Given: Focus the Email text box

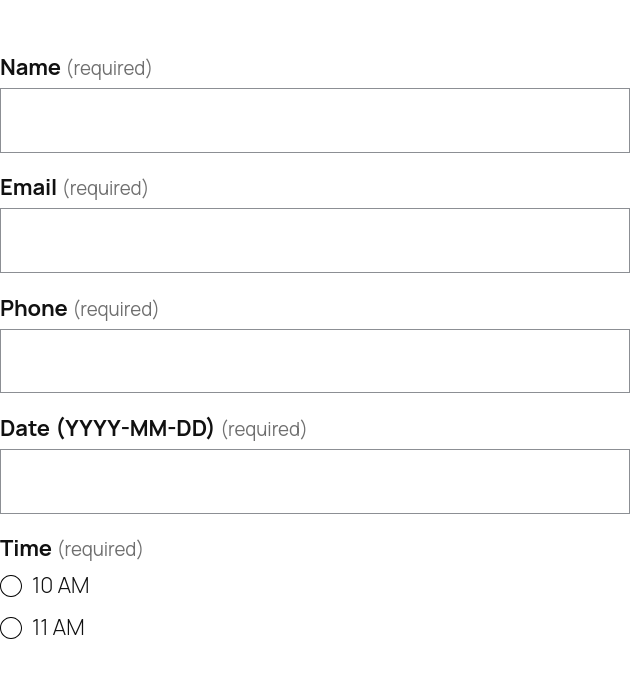Looking at the screenshot, I should [314, 240].
